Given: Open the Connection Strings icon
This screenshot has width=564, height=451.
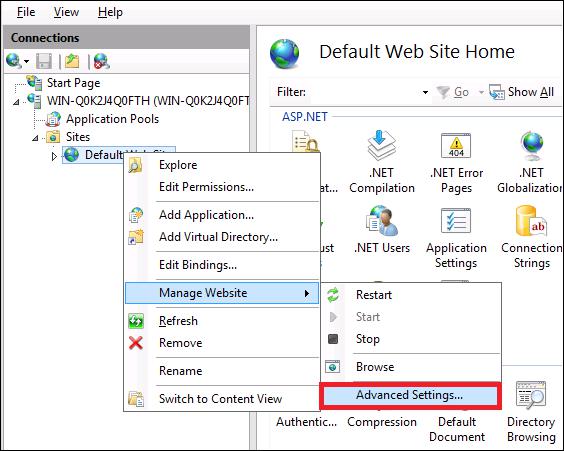Looking at the screenshot, I should tap(532, 237).
